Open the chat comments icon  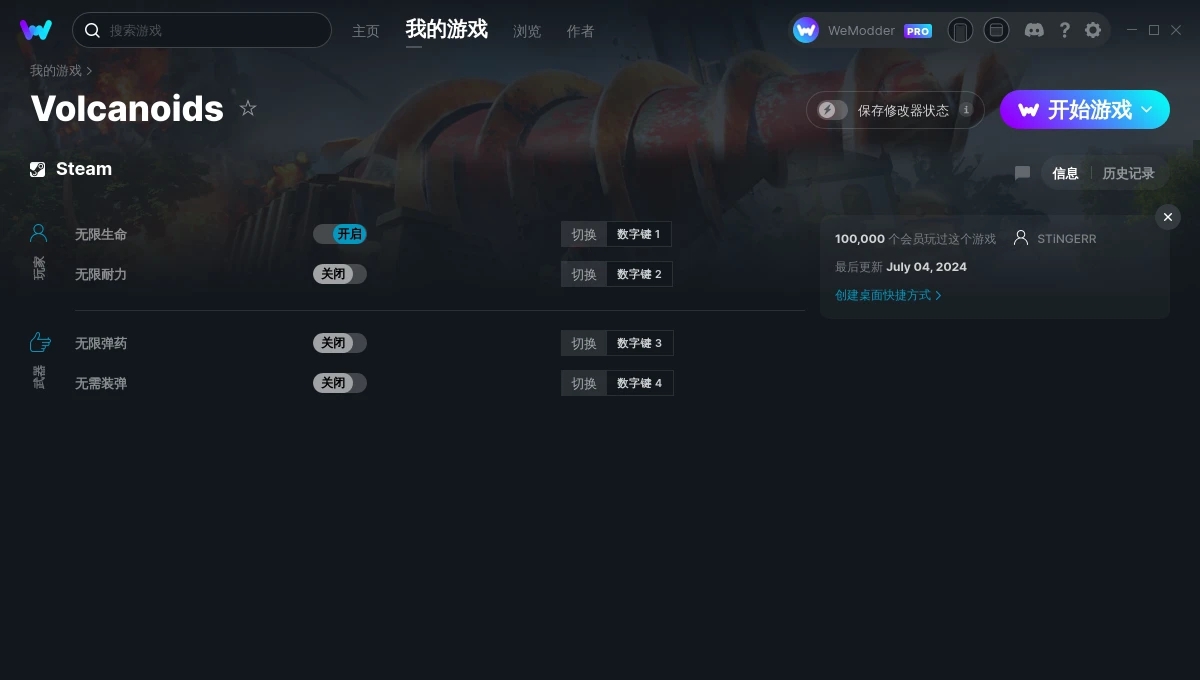click(1022, 173)
